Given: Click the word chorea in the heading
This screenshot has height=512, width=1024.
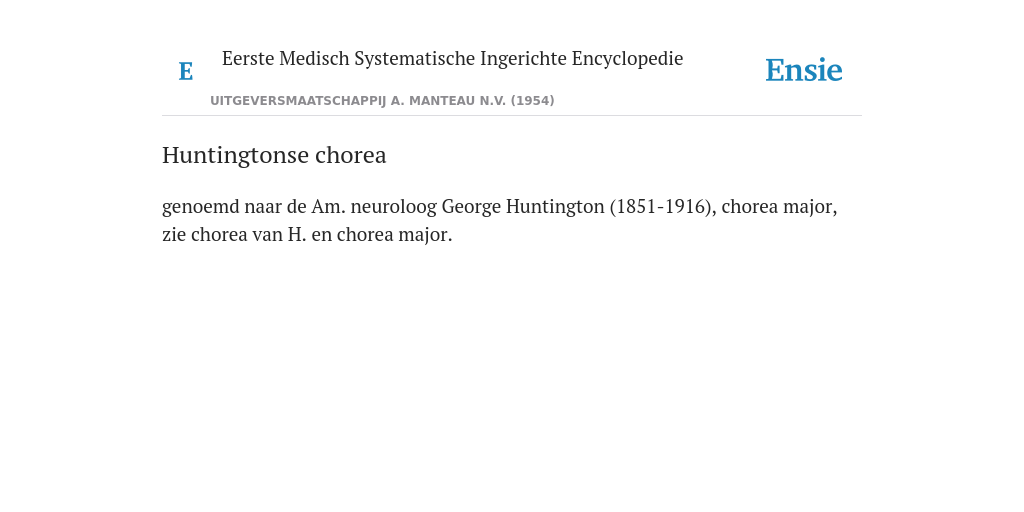Looking at the screenshot, I should pos(351,155).
